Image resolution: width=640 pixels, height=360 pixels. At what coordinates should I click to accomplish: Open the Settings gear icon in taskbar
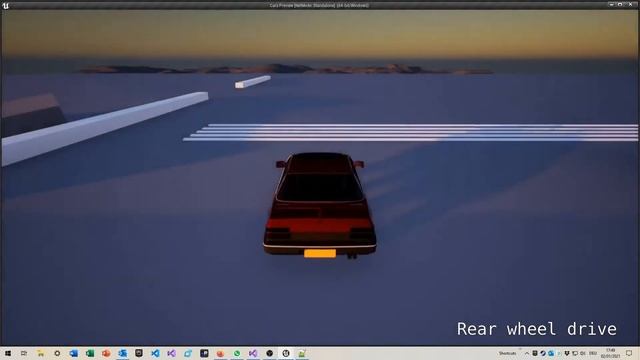tap(57, 353)
